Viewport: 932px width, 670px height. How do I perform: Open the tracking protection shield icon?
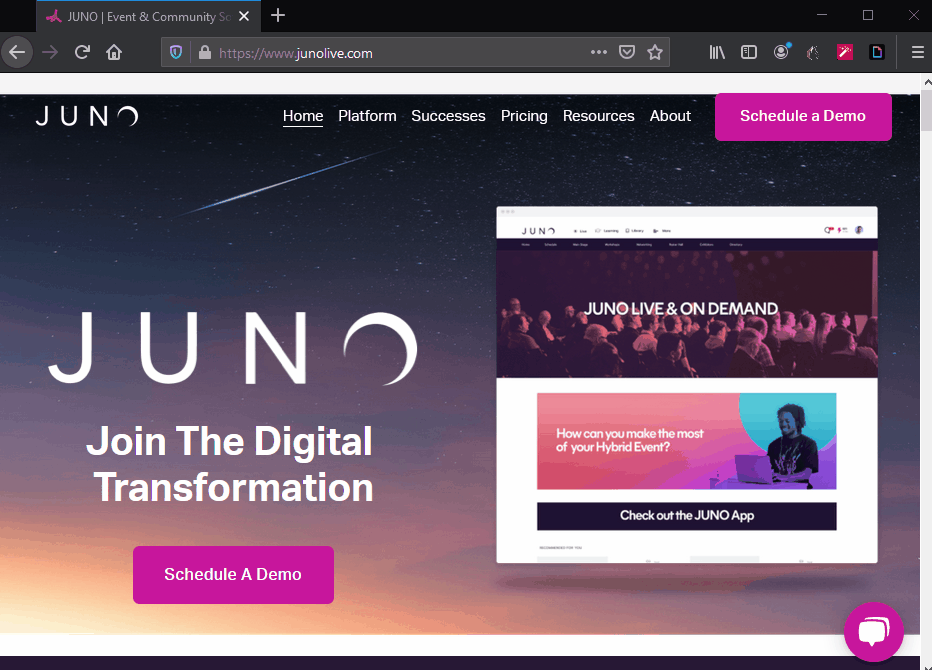(176, 52)
